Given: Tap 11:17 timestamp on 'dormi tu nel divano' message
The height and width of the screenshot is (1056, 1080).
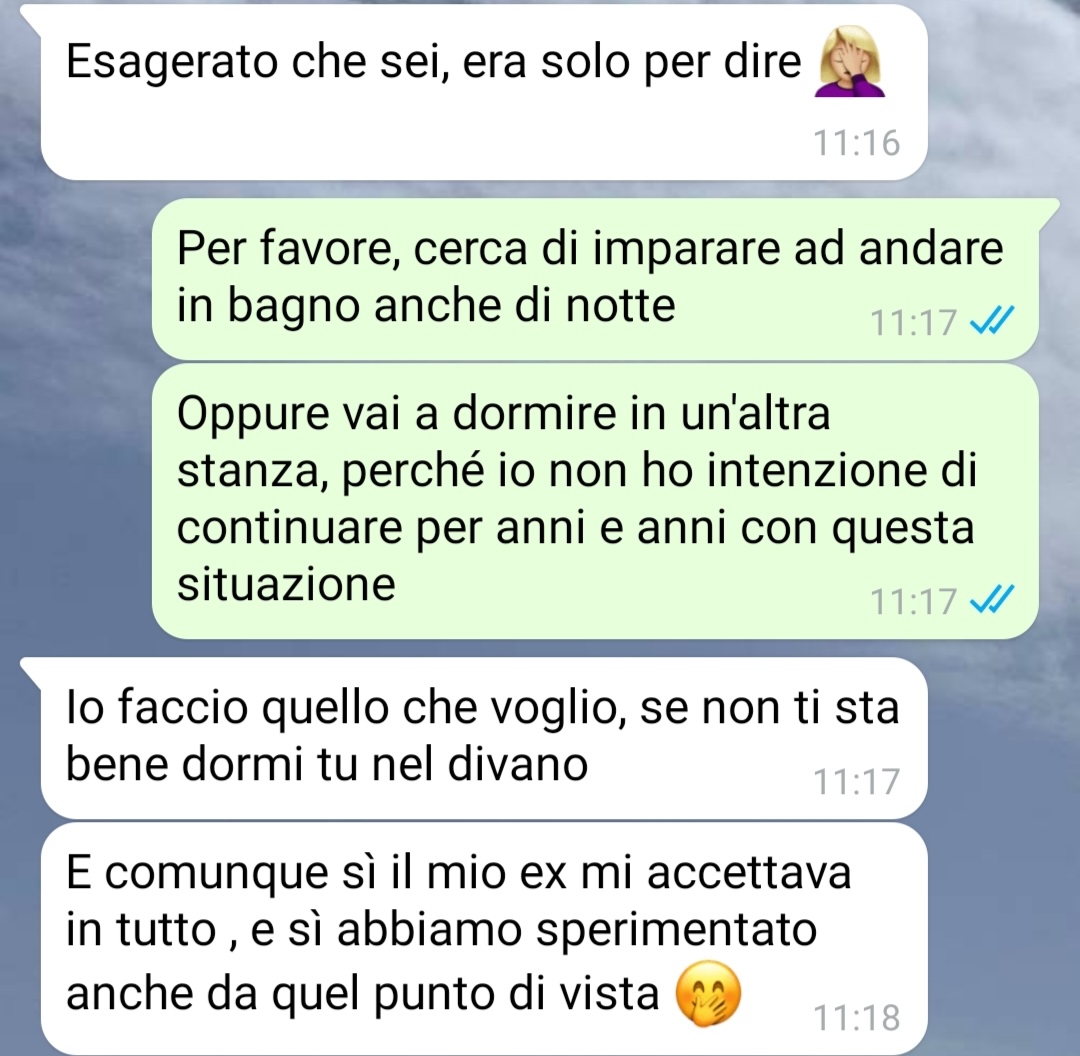Looking at the screenshot, I should (857, 781).
